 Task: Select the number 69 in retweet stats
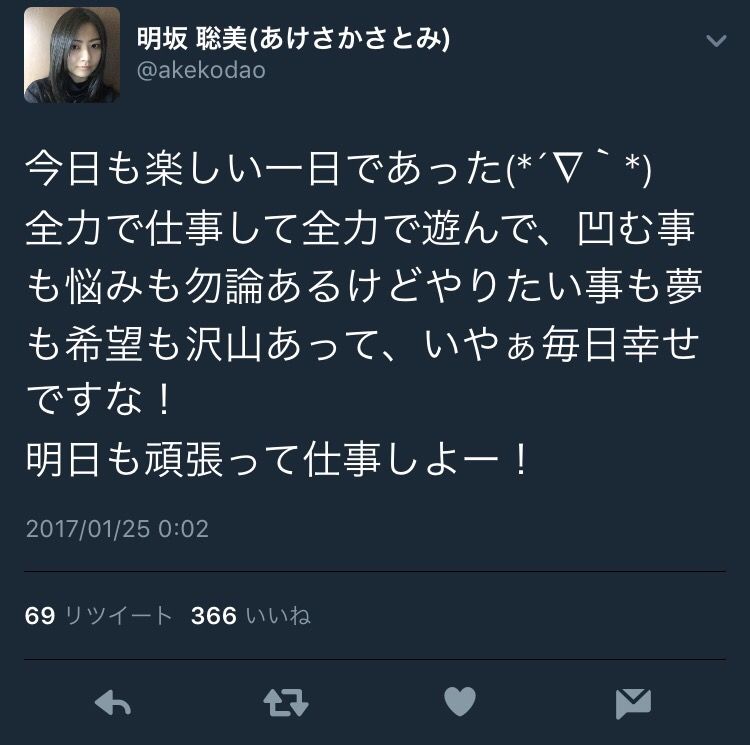coord(40,616)
